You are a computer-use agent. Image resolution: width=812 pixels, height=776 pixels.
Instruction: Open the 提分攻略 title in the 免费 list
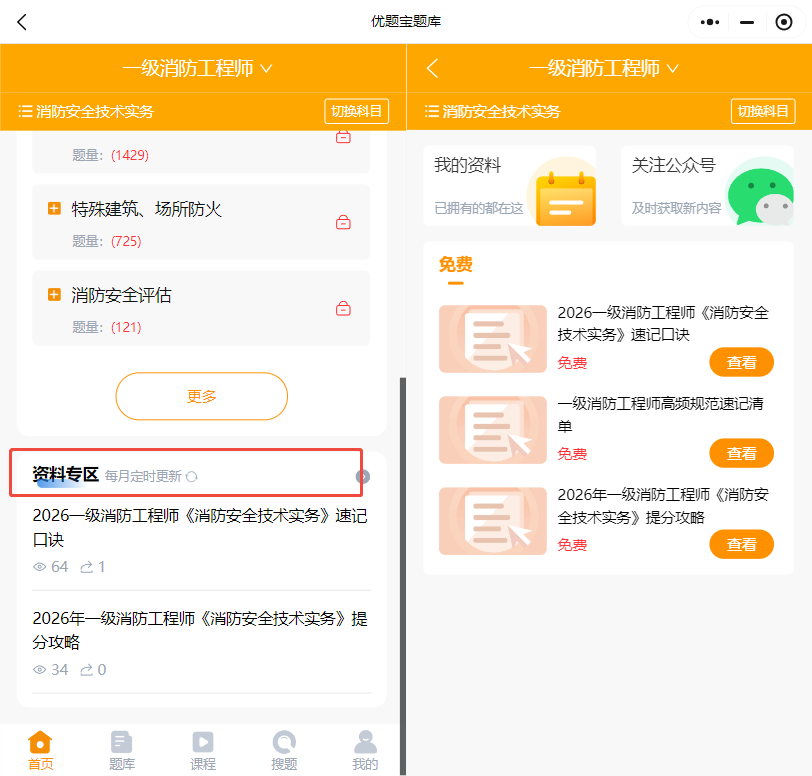663,506
